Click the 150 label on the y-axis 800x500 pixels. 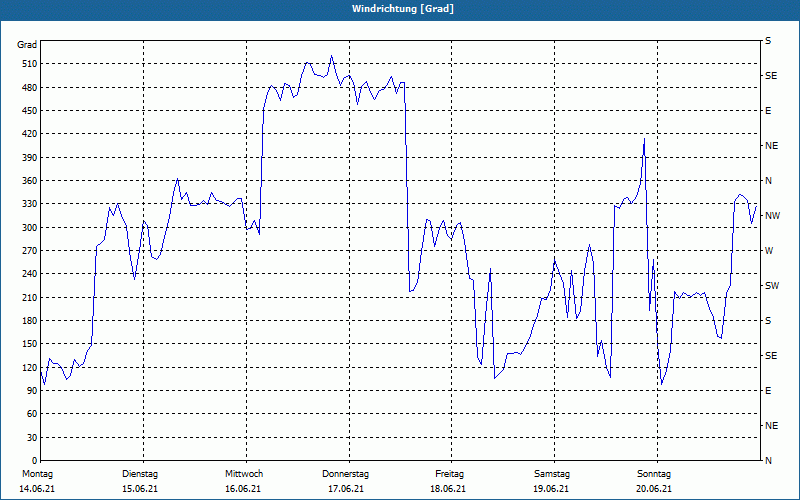pyautogui.click(x=29, y=344)
